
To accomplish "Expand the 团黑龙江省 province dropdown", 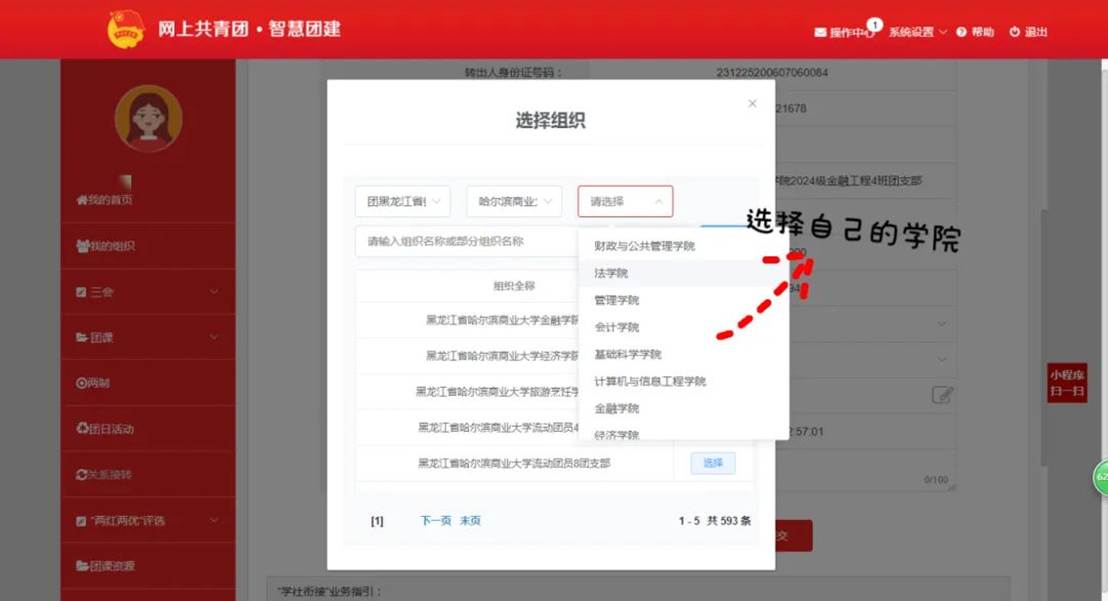I will click(402, 201).
